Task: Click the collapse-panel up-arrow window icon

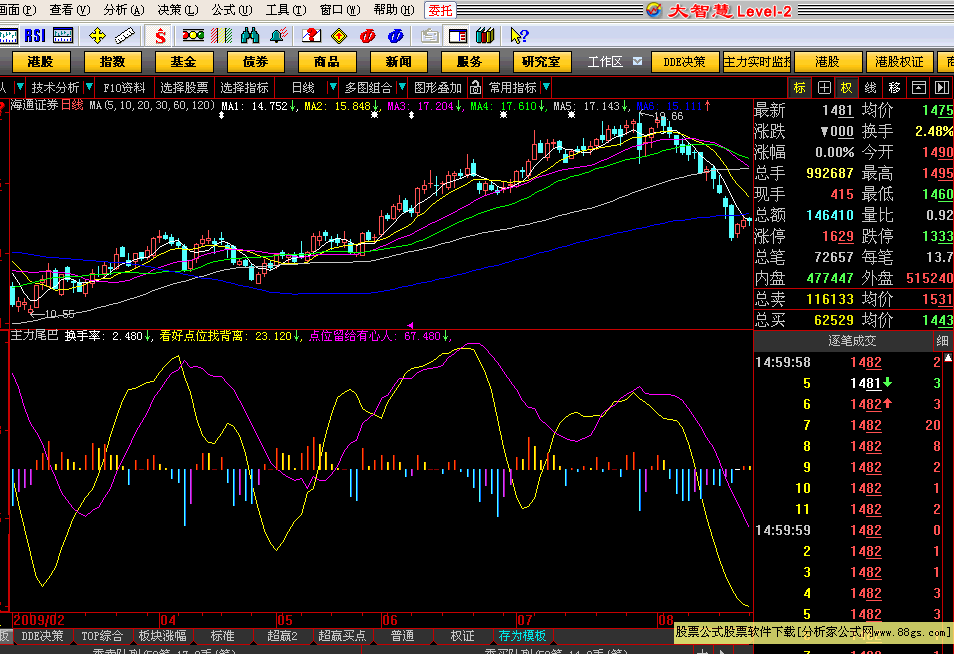Action: point(919,88)
